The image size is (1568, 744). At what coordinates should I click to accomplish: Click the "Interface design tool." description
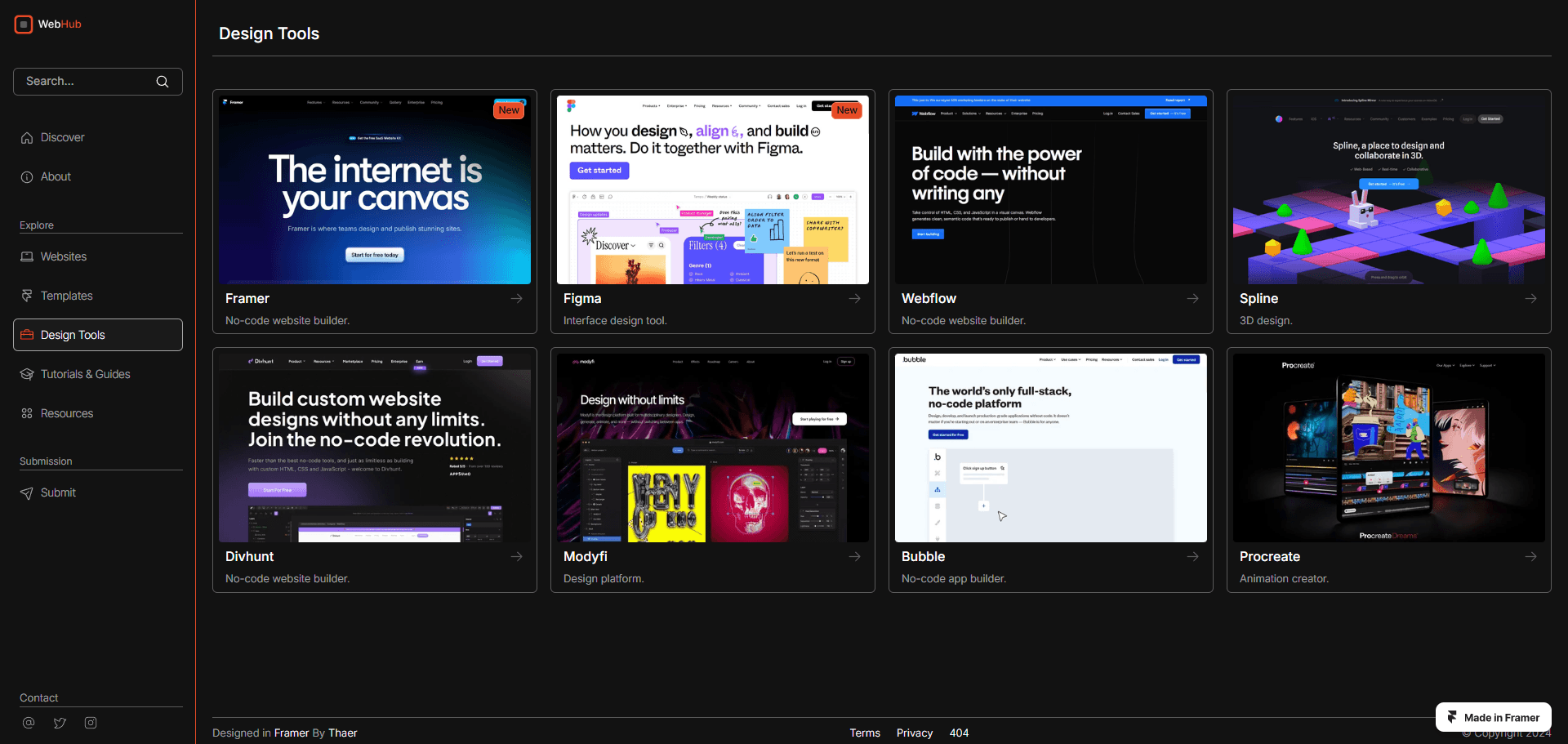615,321
